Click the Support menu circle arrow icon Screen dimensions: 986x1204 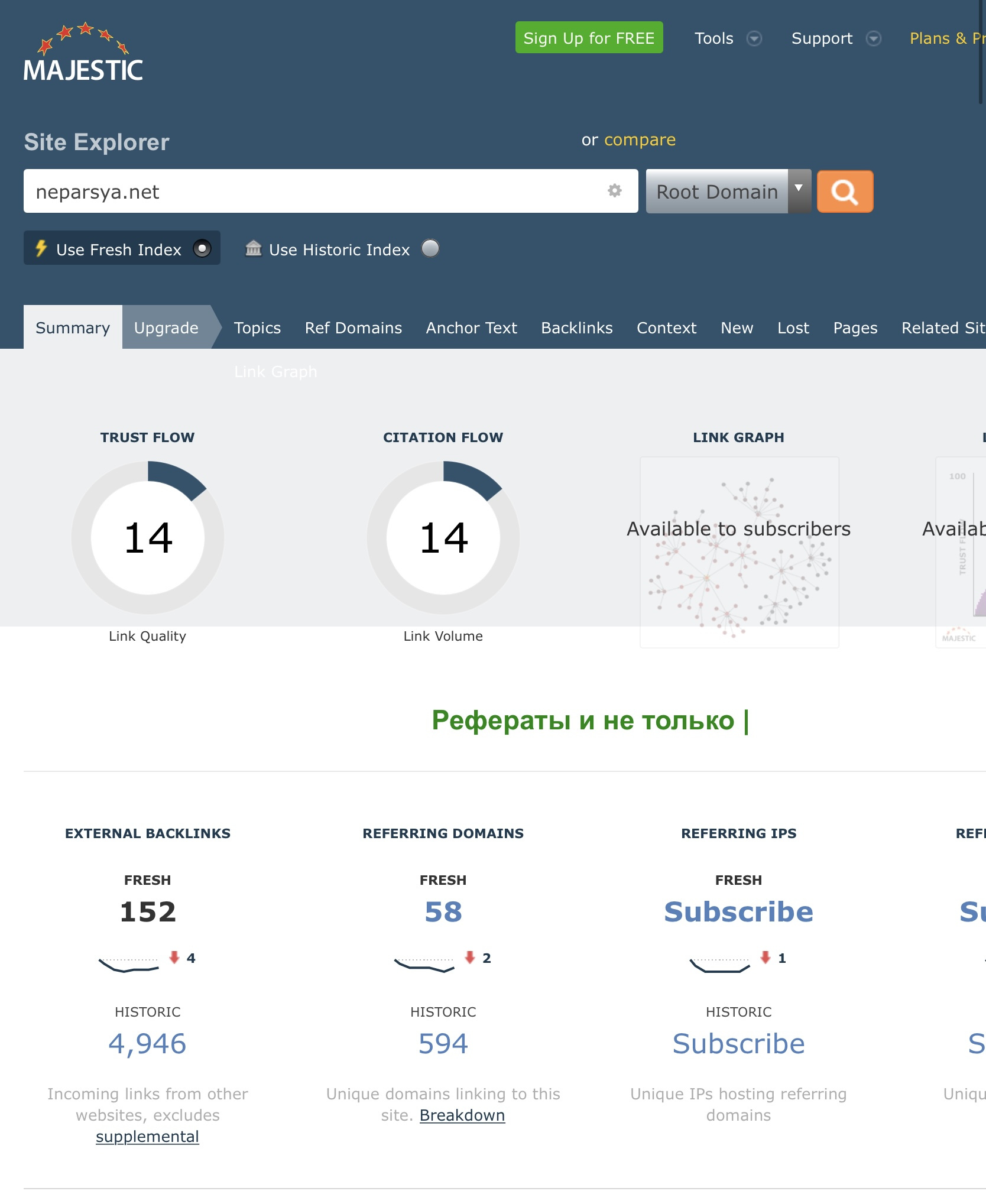pyautogui.click(x=873, y=38)
